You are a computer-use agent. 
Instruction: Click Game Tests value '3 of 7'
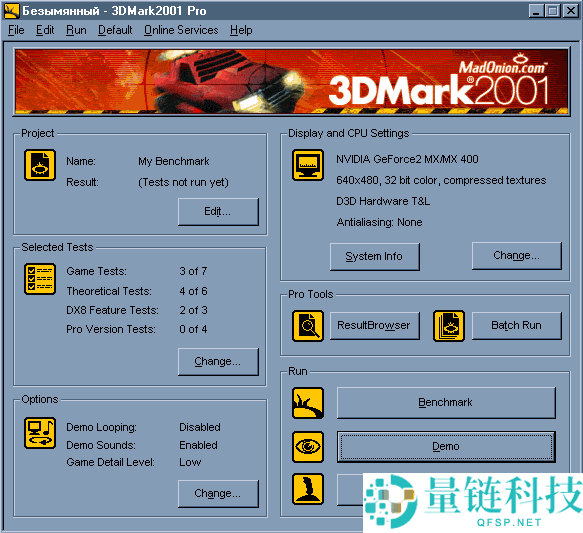click(x=193, y=271)
